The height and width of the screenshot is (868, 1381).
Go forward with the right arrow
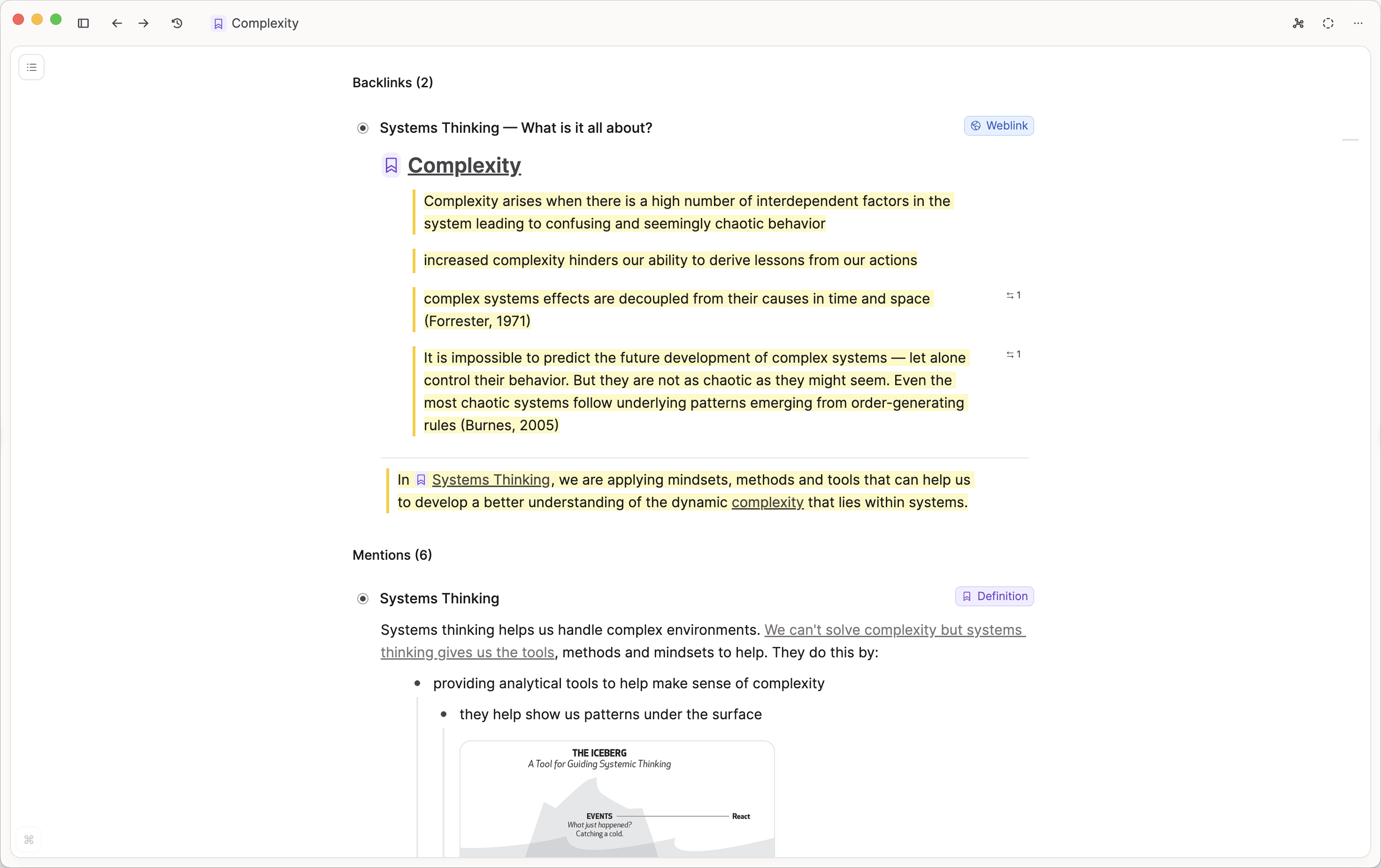point(144,23)
